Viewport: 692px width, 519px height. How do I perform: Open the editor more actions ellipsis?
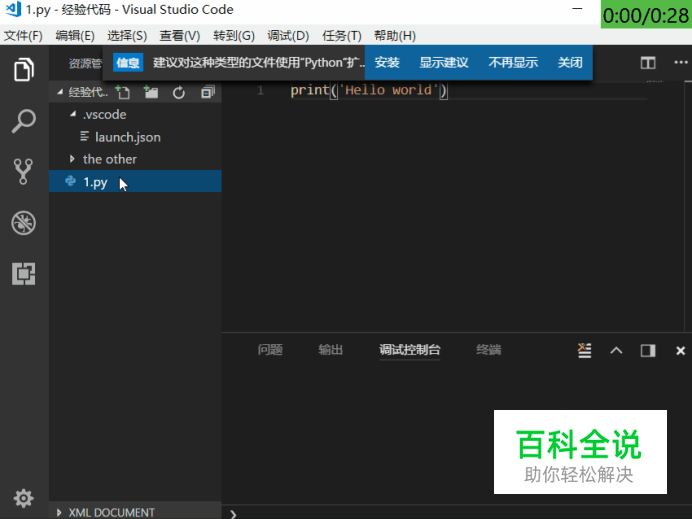click(x=681, y=62)
